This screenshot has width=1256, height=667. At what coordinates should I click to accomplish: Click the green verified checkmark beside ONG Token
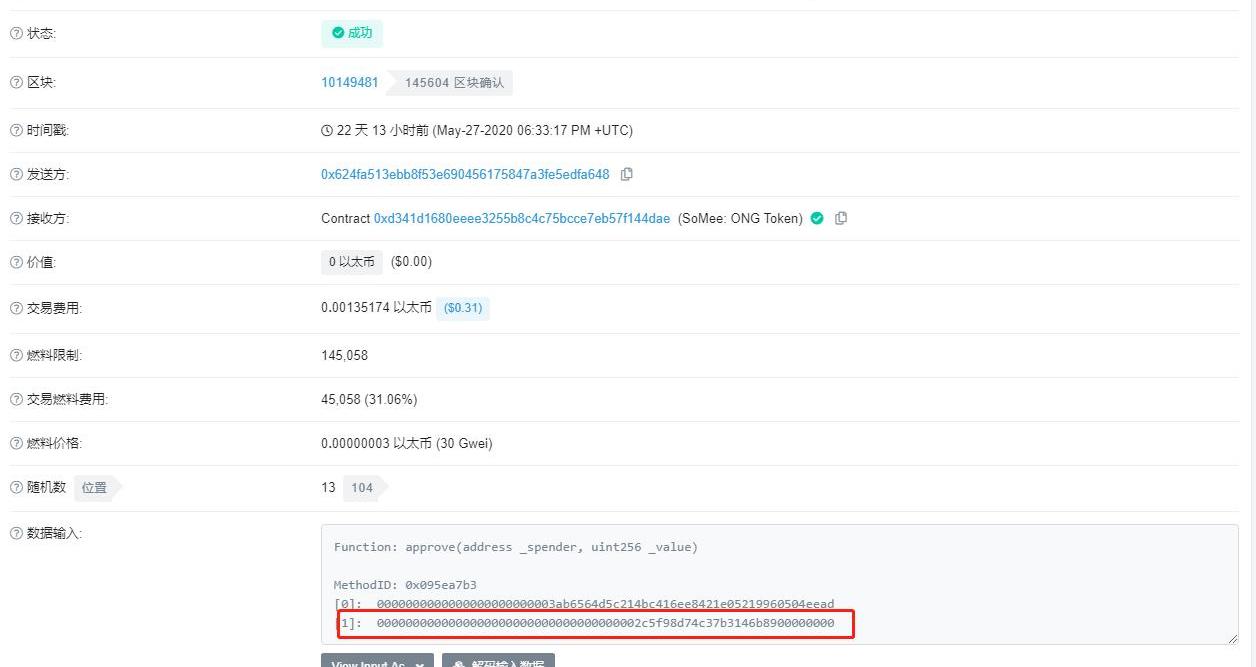(817, 218)
